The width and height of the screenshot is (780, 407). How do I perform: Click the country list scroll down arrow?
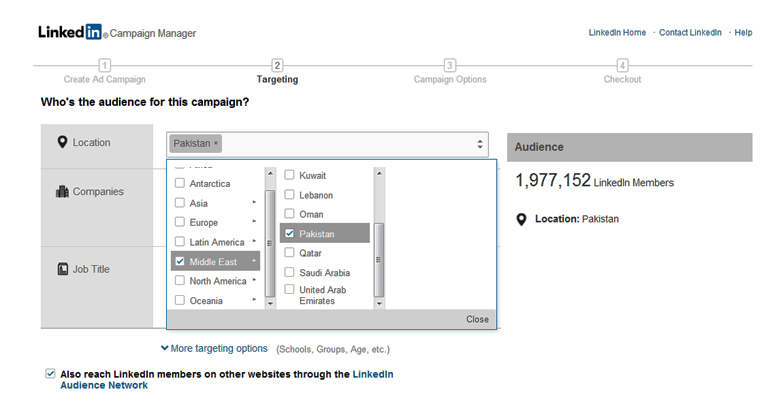[x=379, y=303]
